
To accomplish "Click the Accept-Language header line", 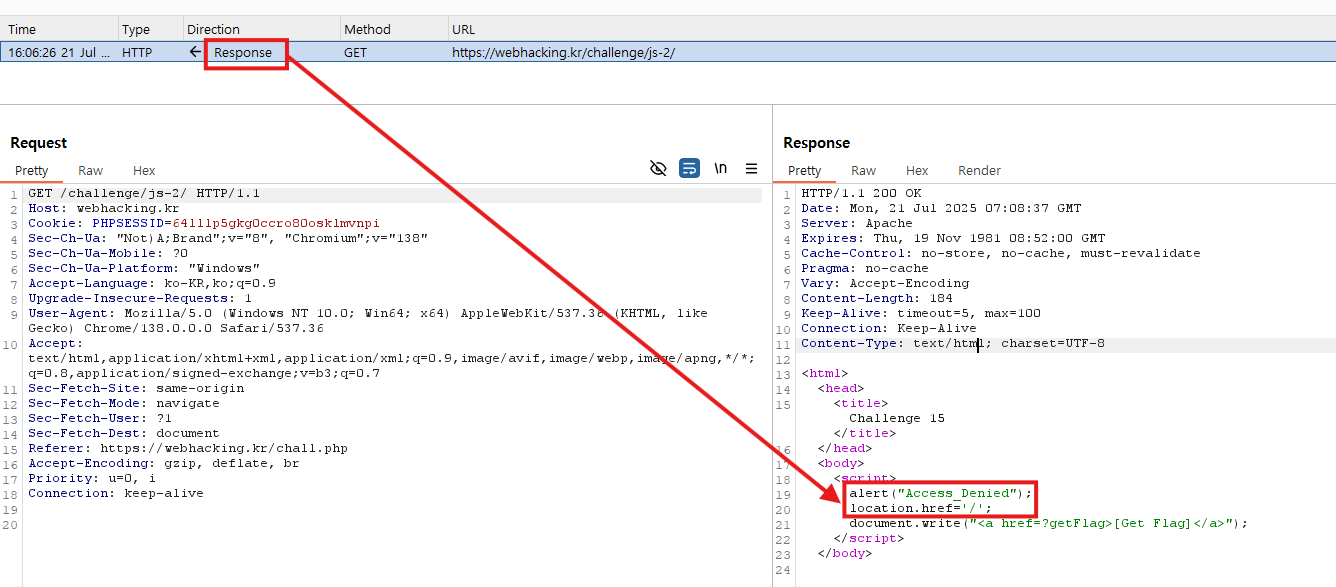I will tap(152, 284).
